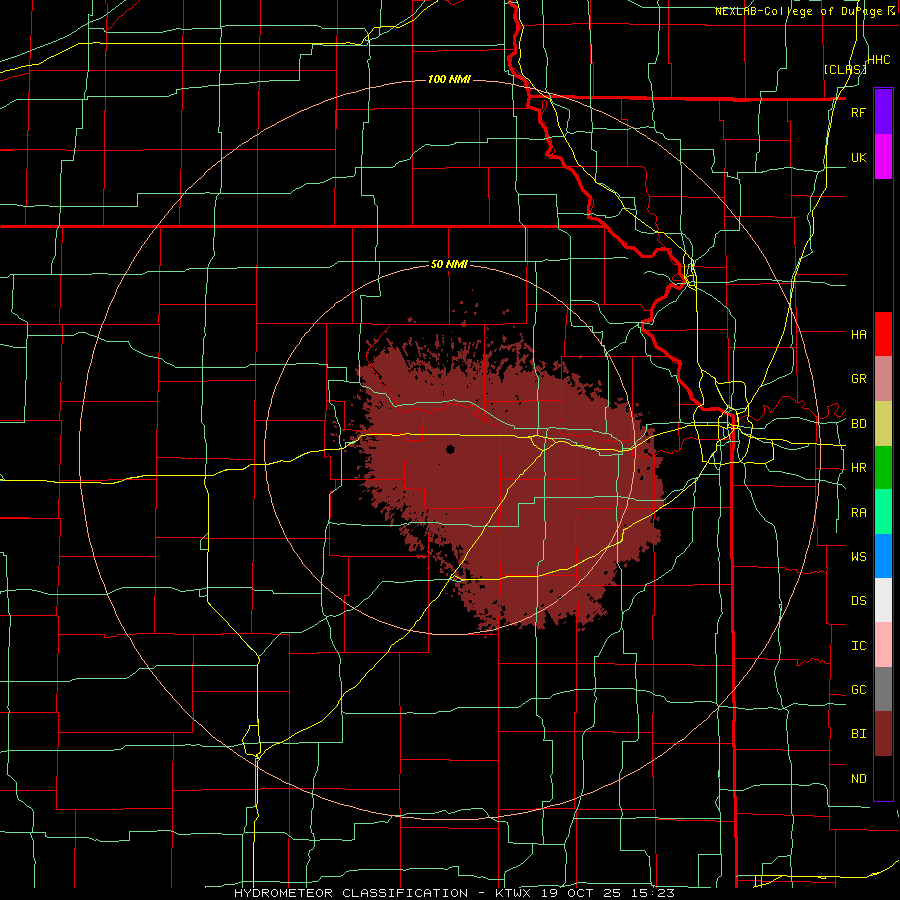Image resolution: width=900 pixels, height=900 pixels.
Task: Click the "ND" legend label
Action: point(858,779)
